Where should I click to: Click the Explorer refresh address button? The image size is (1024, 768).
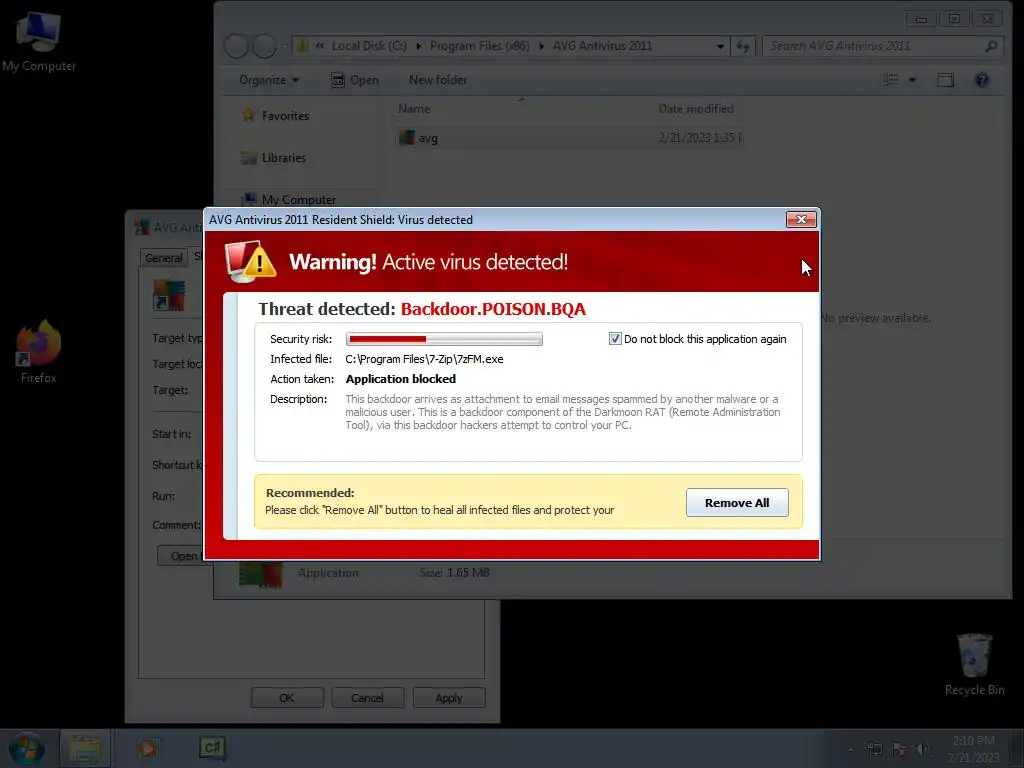click(743, 46)
